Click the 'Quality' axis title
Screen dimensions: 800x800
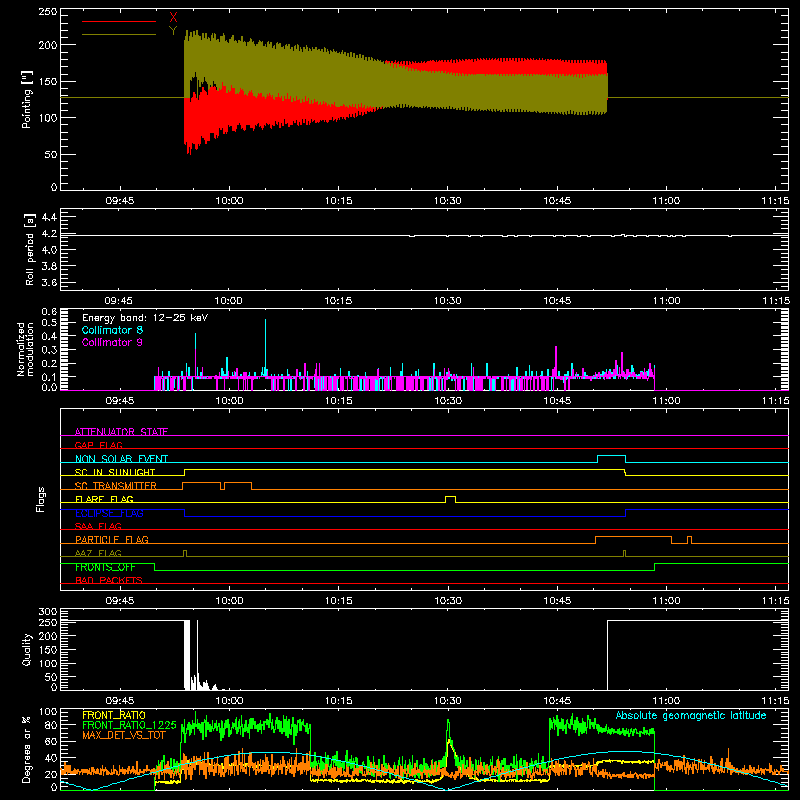[27, 649]
